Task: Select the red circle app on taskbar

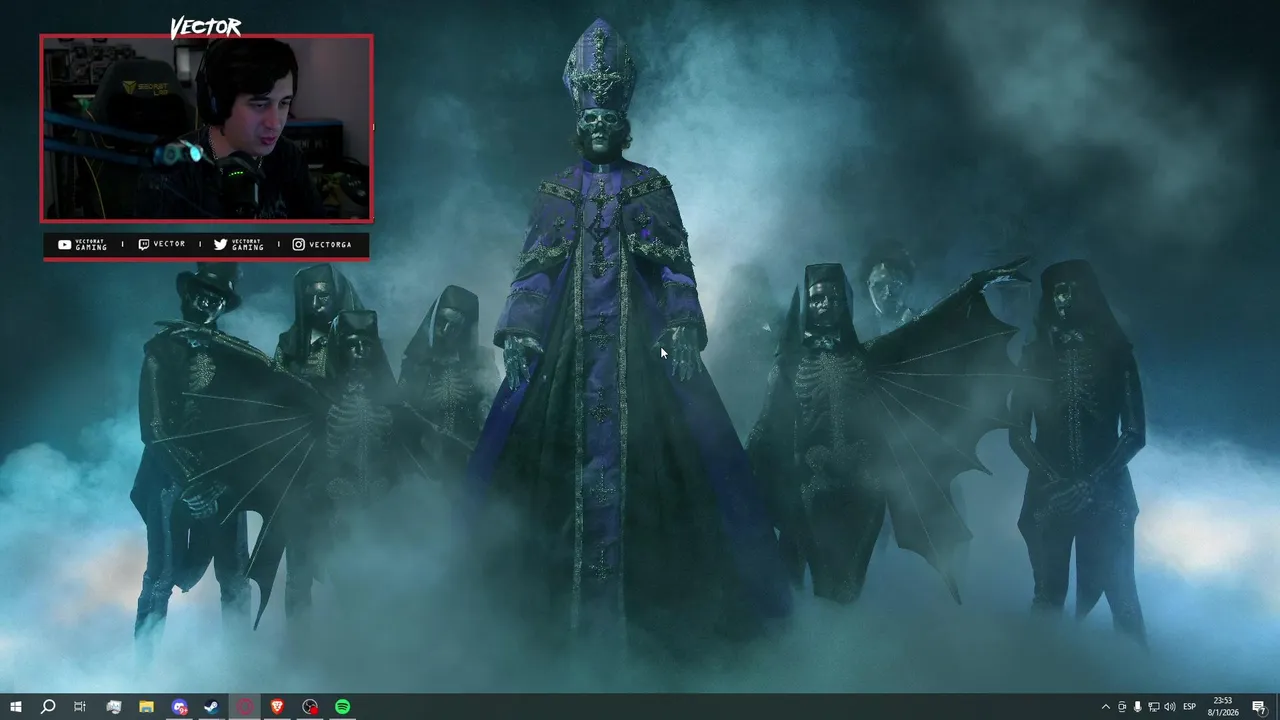Action: (x=245, y=707)
